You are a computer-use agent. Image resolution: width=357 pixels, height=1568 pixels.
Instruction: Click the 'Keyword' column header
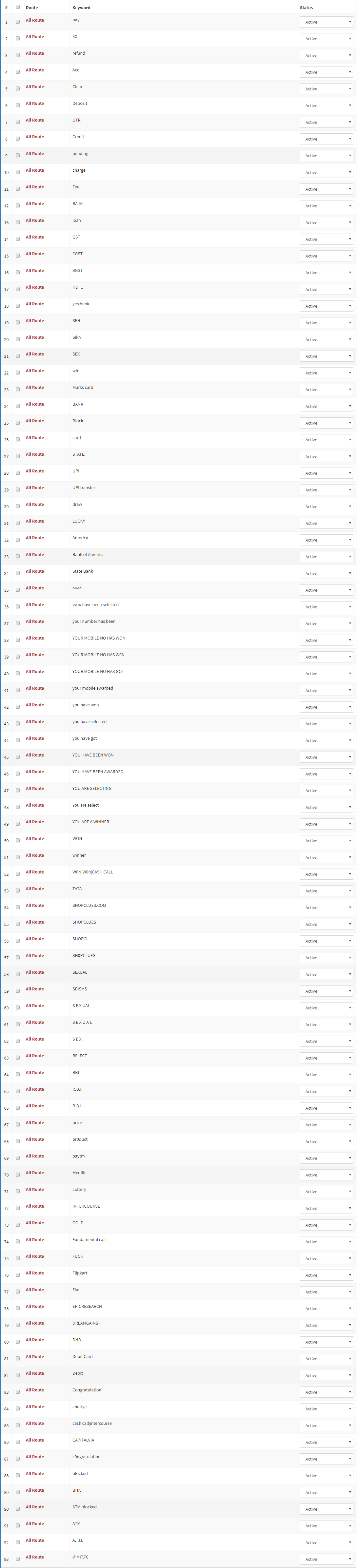[81, 8]
